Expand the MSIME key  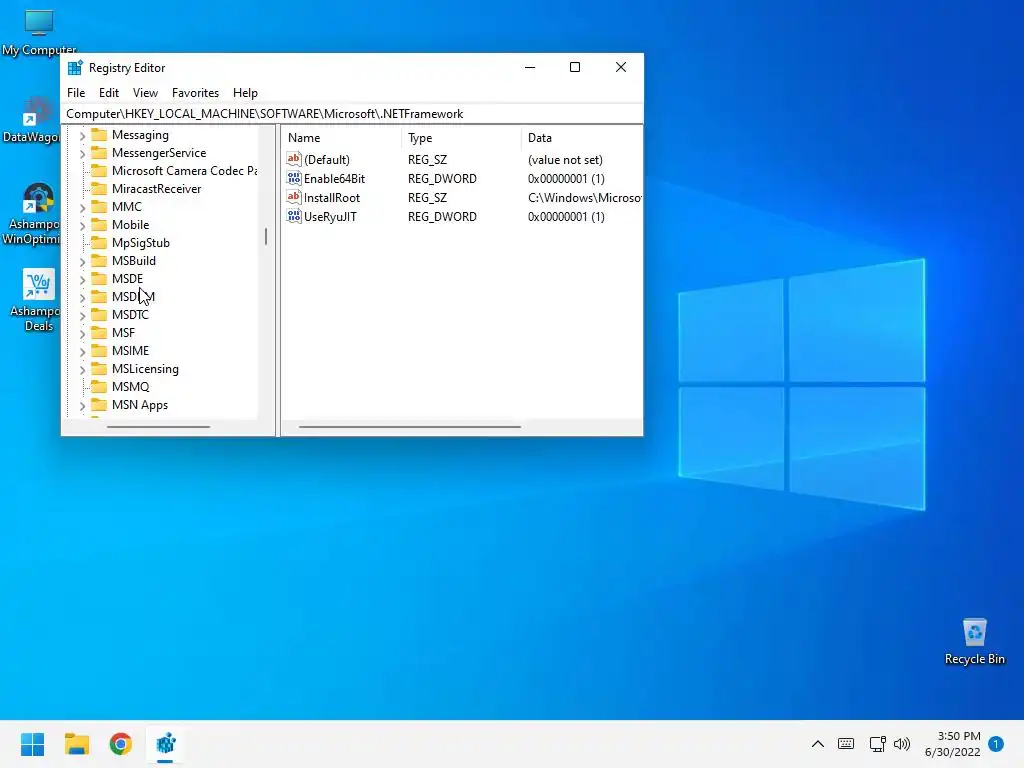click(82, 351)
